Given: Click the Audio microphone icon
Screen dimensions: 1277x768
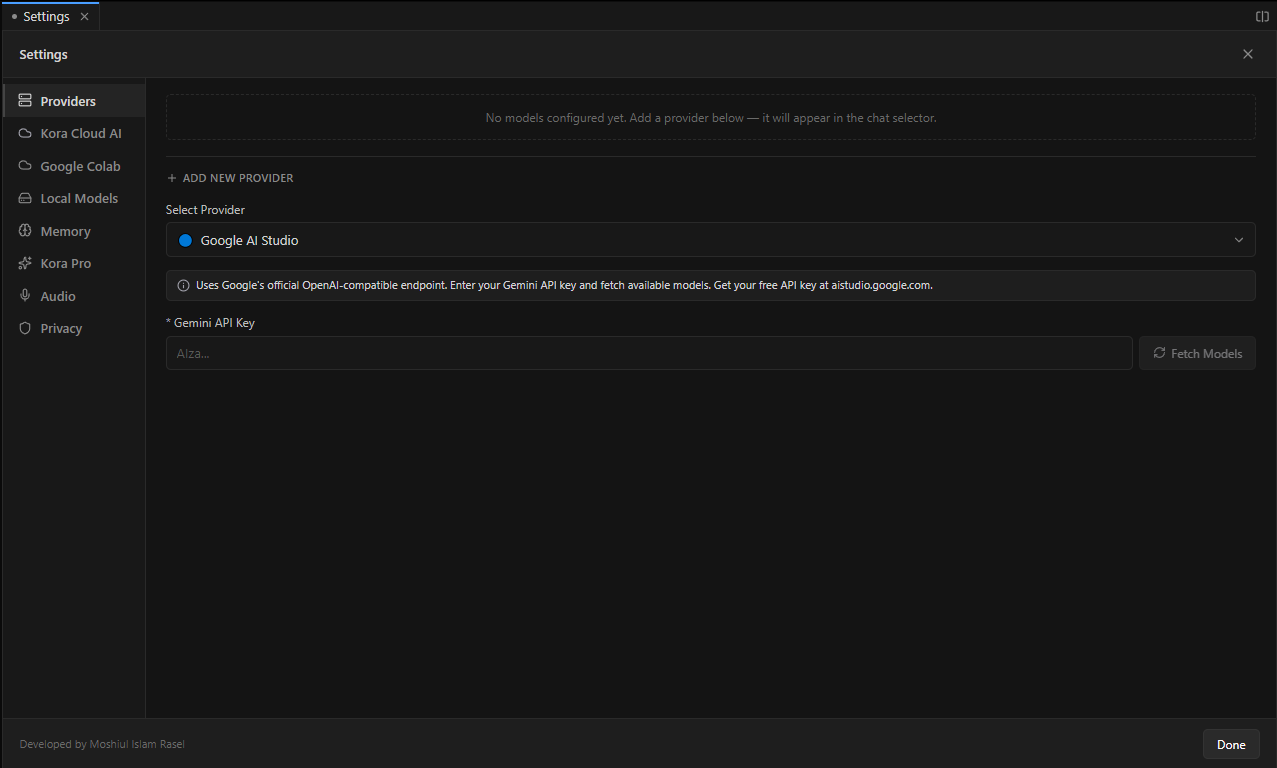Looking at the screenshot, I should (25, 296).
